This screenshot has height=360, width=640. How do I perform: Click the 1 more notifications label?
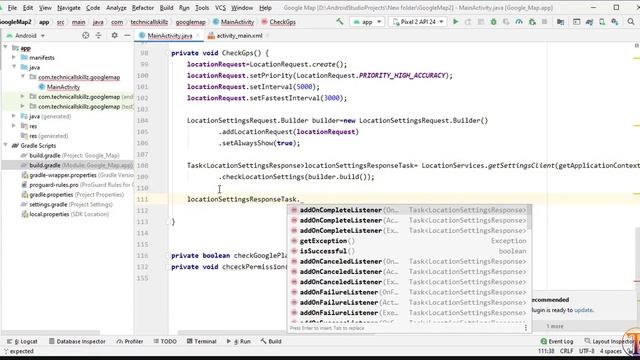555,326
